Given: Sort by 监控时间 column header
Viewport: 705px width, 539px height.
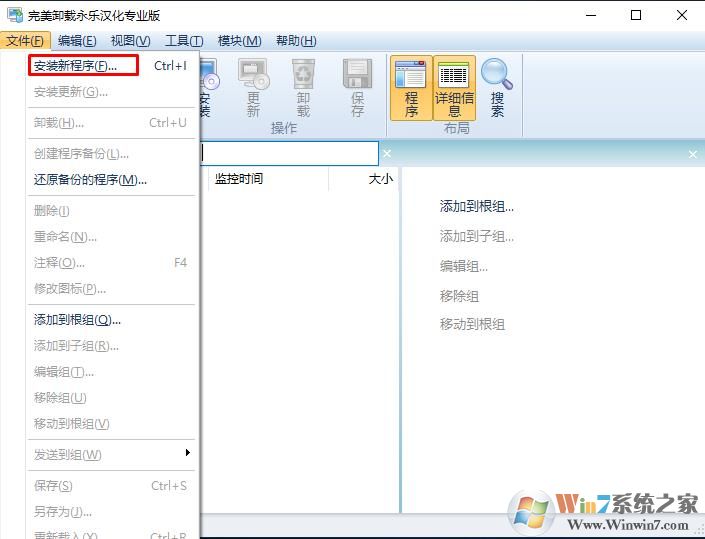Looking at the screenshot, I should pyautogui.click(x=239, y=179).
